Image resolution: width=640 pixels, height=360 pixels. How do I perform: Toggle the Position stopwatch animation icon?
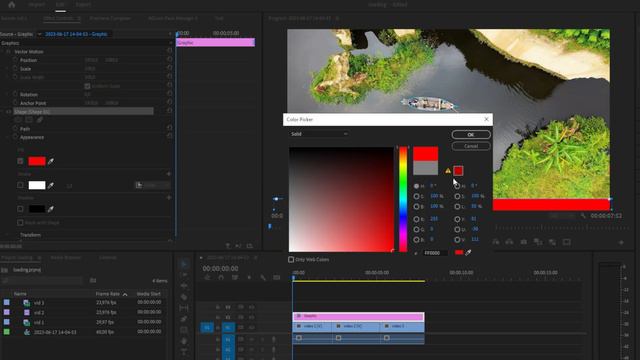(x=15, y=60)
